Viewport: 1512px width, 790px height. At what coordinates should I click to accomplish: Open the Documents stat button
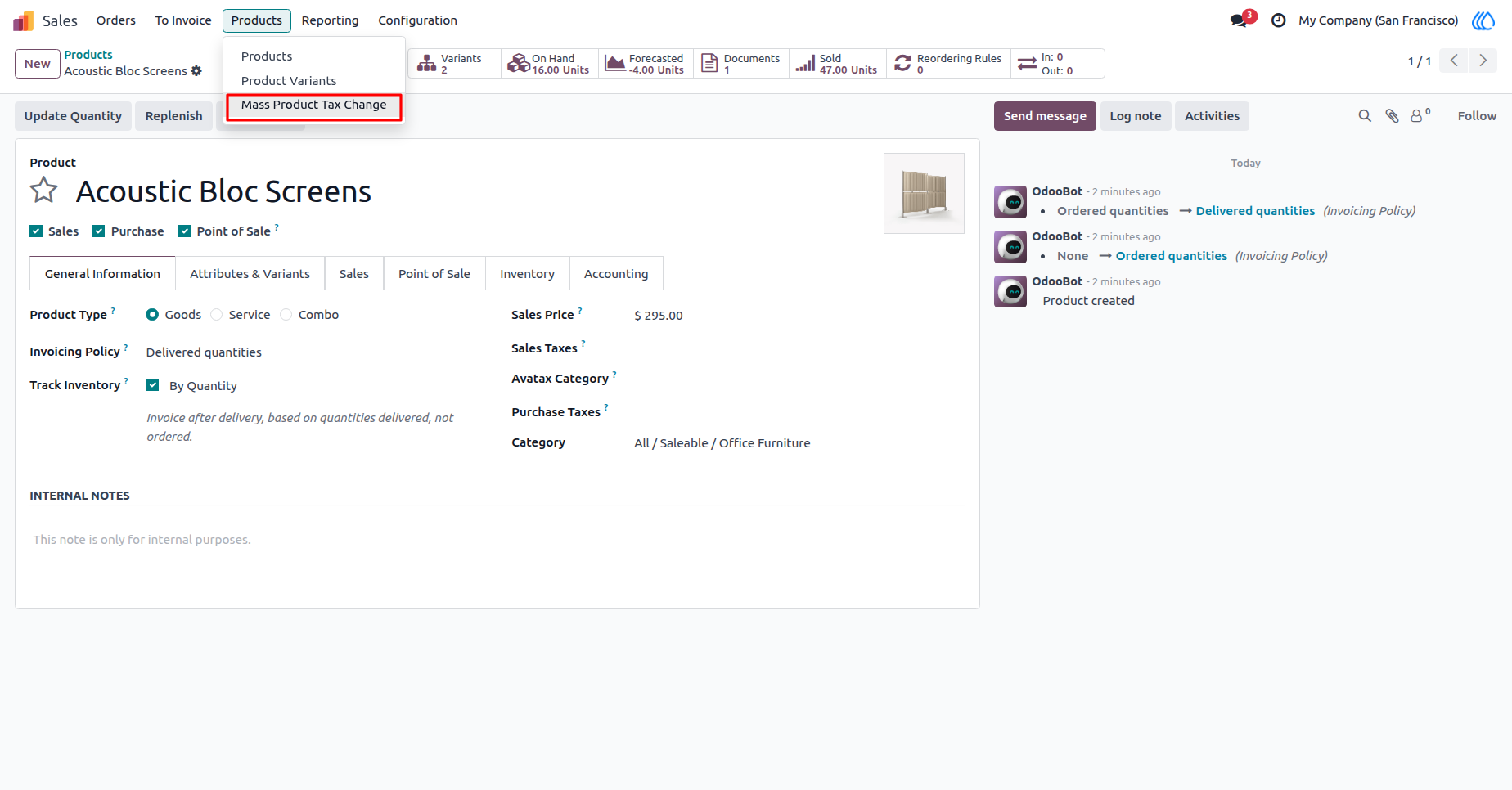coord(741,64)
